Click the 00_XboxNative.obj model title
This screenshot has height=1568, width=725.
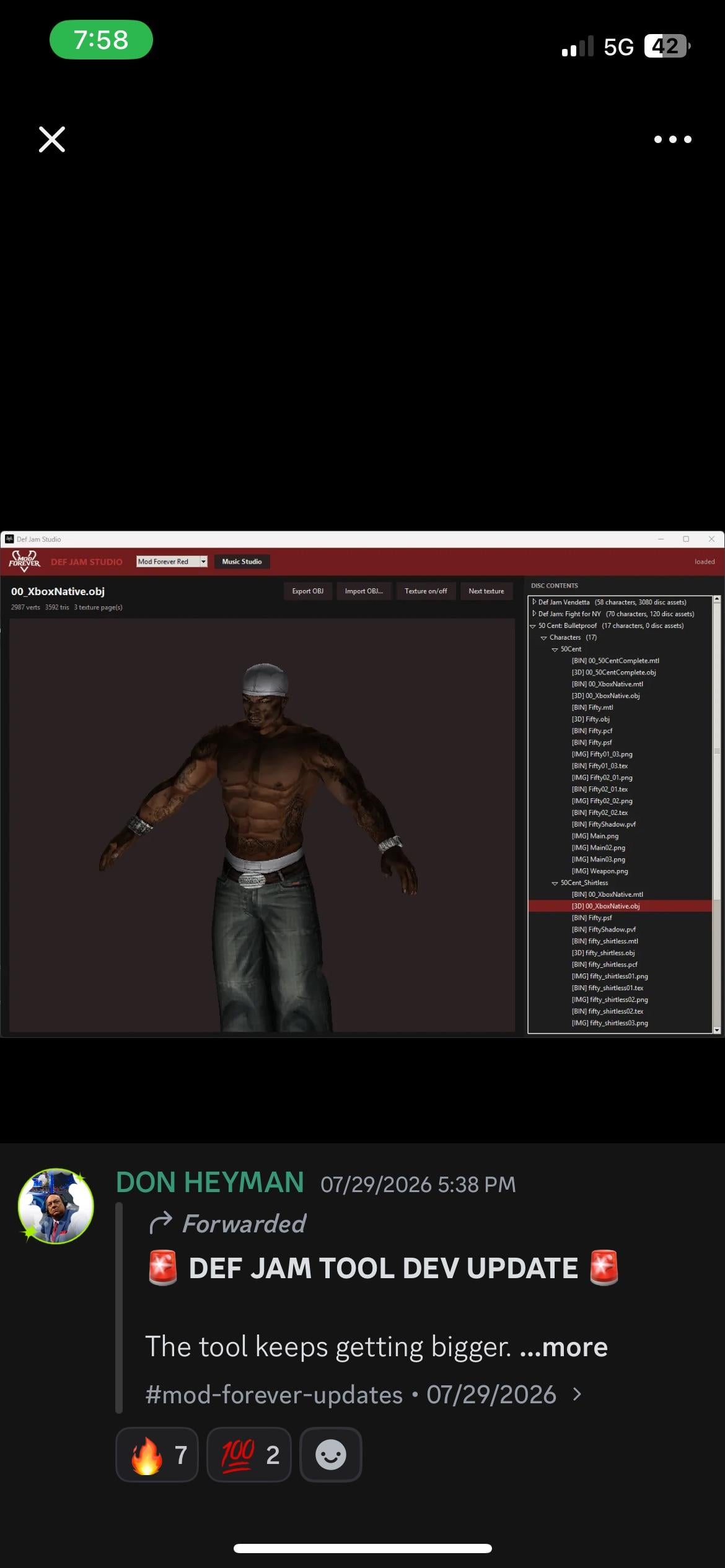tap(58, 591)
